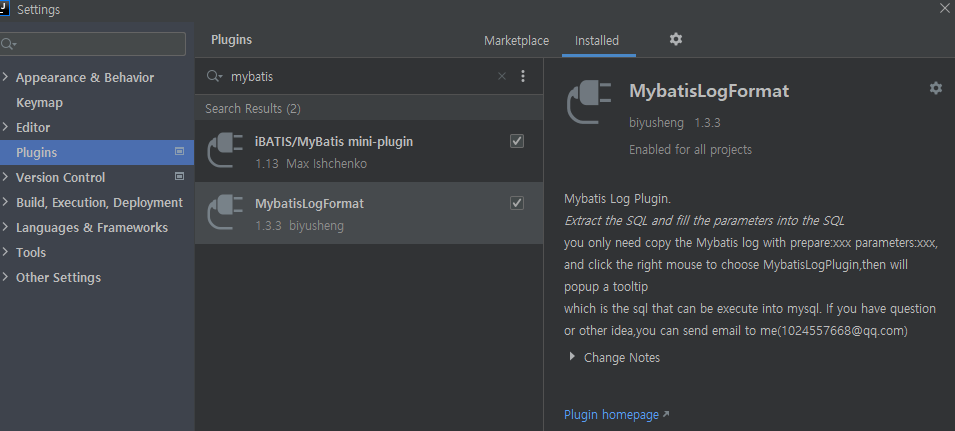
Task: Click the IntelliJ icon in Settings title bar
Action: [x=4, y=9]
